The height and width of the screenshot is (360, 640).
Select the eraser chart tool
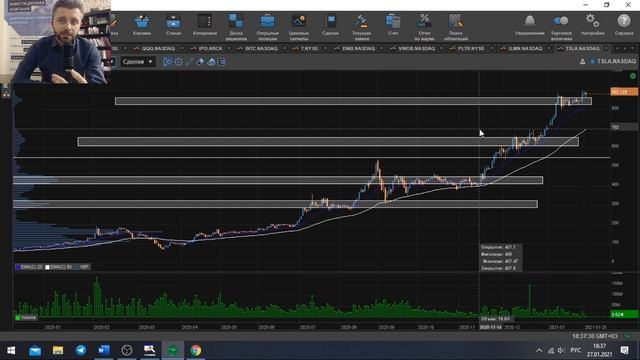(x=200, y=62)
